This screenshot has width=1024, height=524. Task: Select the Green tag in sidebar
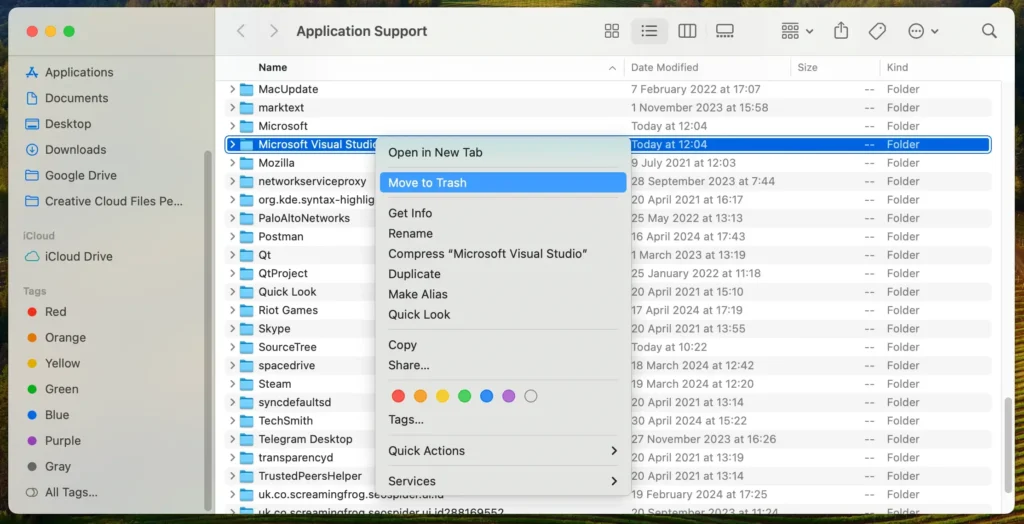[x=52, y=389]
